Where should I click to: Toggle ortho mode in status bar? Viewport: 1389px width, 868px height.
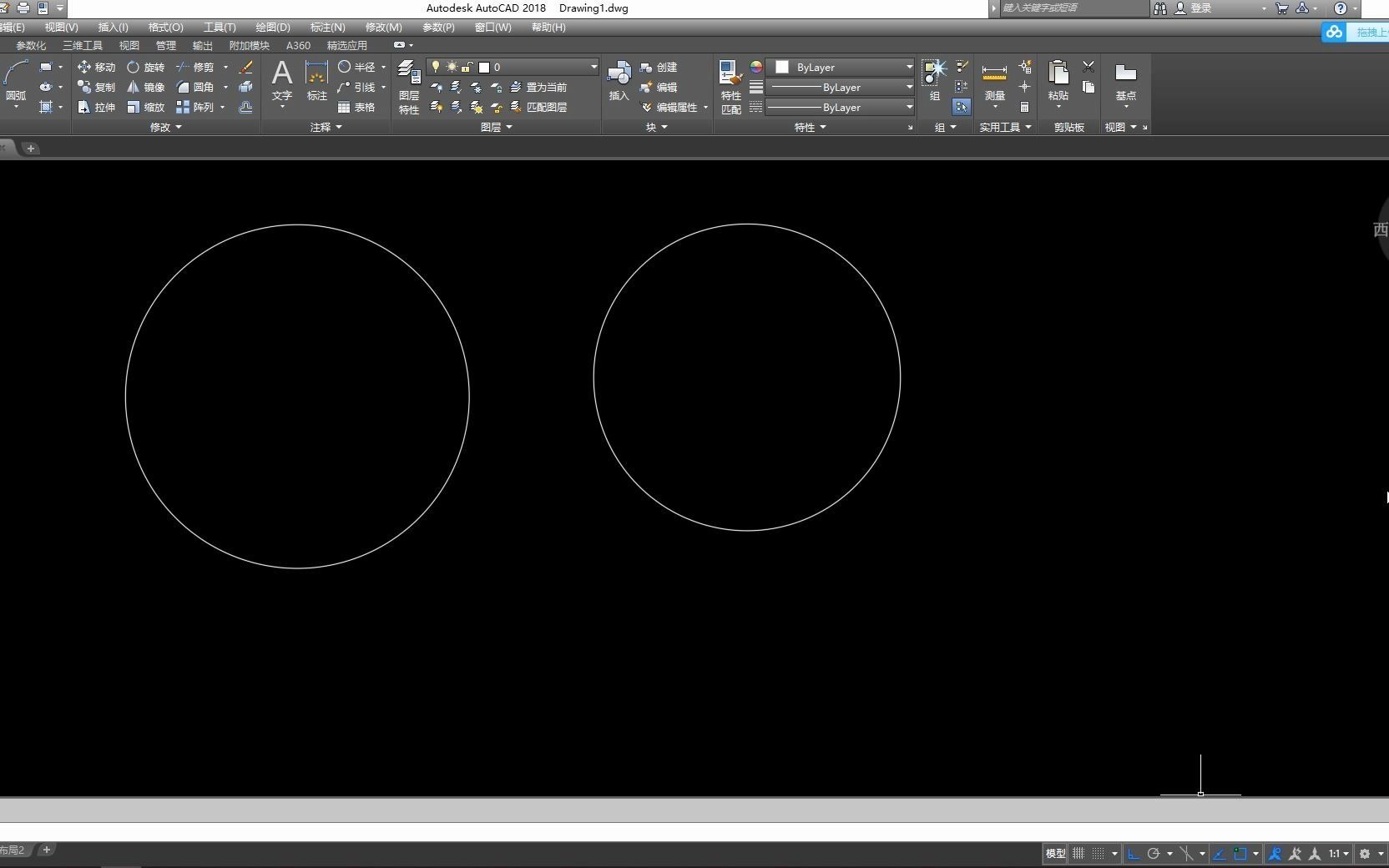point(1133,853)
